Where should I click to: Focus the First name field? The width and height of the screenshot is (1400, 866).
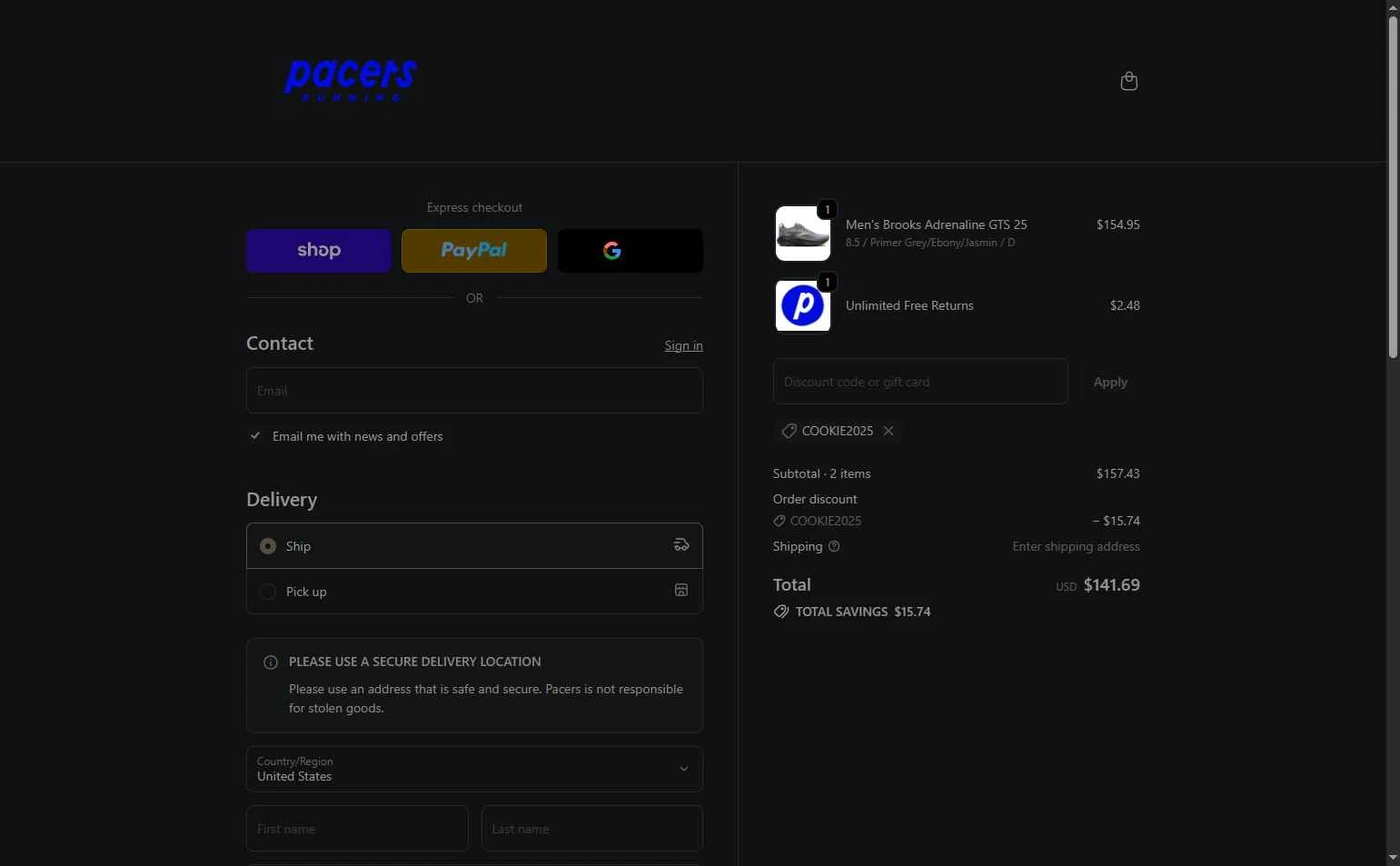(x=357, y=829)
